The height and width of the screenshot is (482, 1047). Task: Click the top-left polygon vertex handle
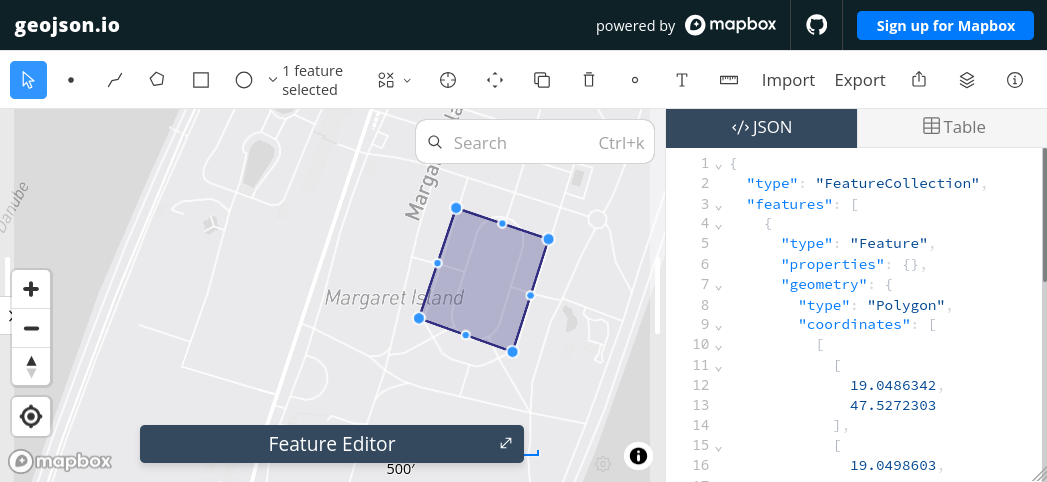[x=456, y=208]
